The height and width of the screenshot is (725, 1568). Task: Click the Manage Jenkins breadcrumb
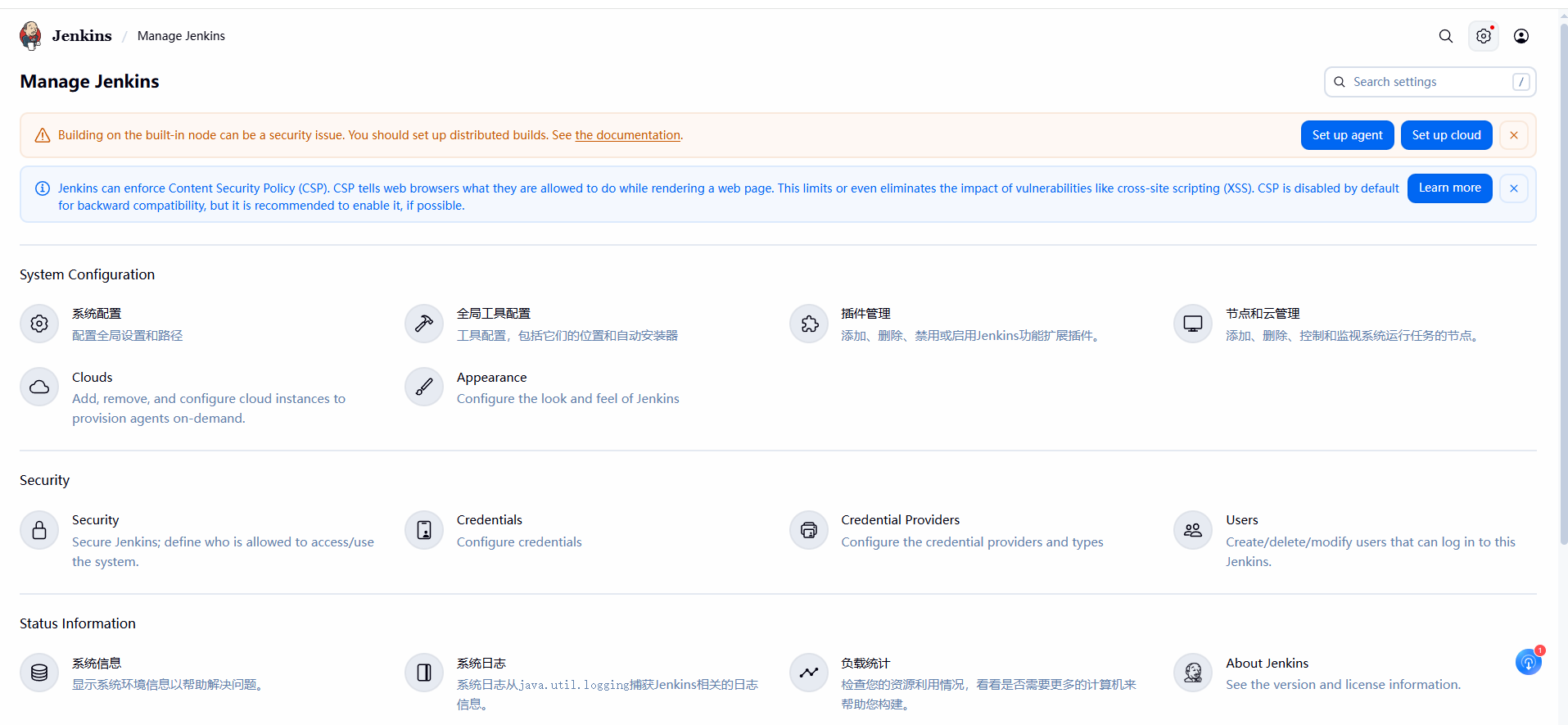[181, 36]
